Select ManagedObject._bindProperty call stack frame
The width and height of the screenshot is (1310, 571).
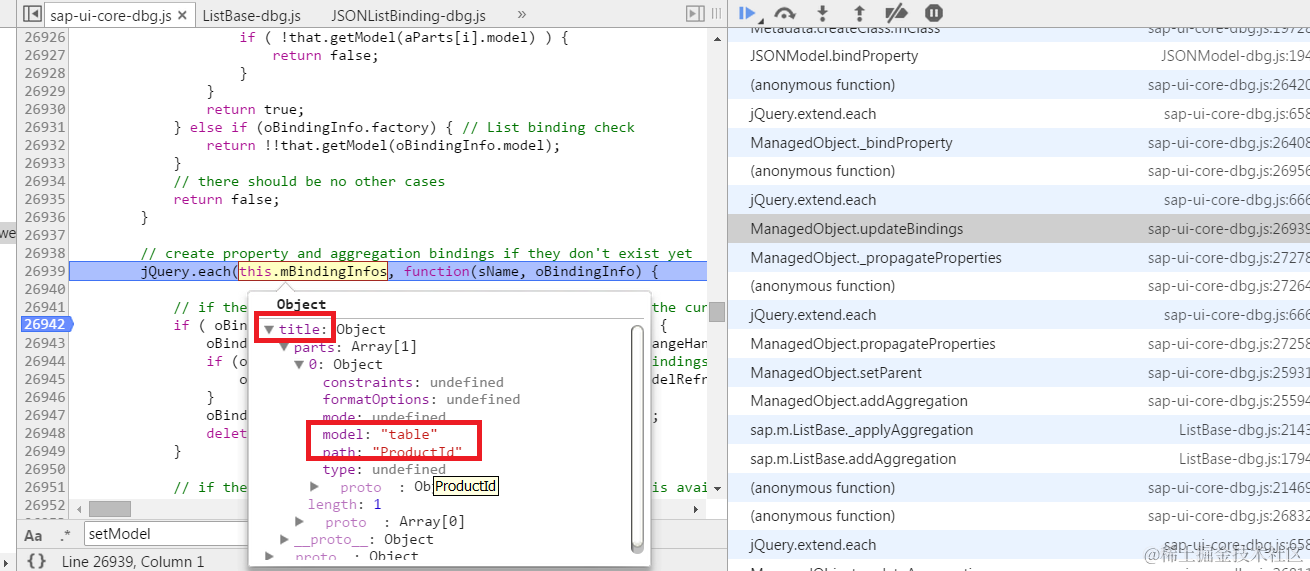[x=1019, y=143]
